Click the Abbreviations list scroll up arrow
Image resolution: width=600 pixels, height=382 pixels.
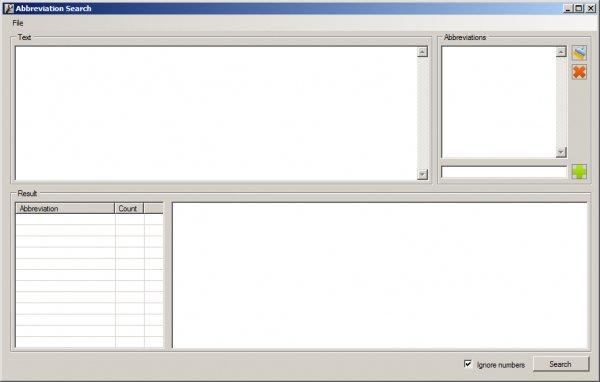pos(561,52)
